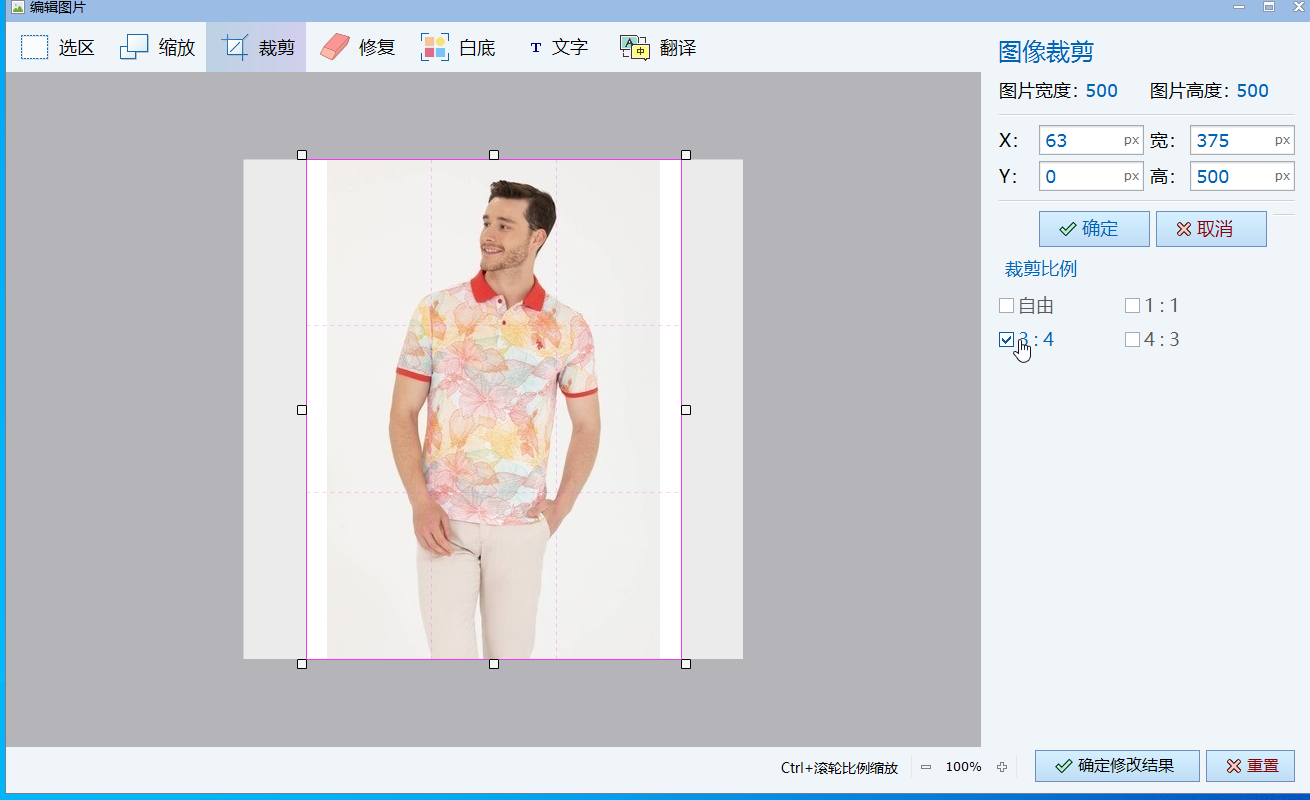1310x800 pixels.
Task: Open the 缩放 resize tool
Action: point(157,47)
